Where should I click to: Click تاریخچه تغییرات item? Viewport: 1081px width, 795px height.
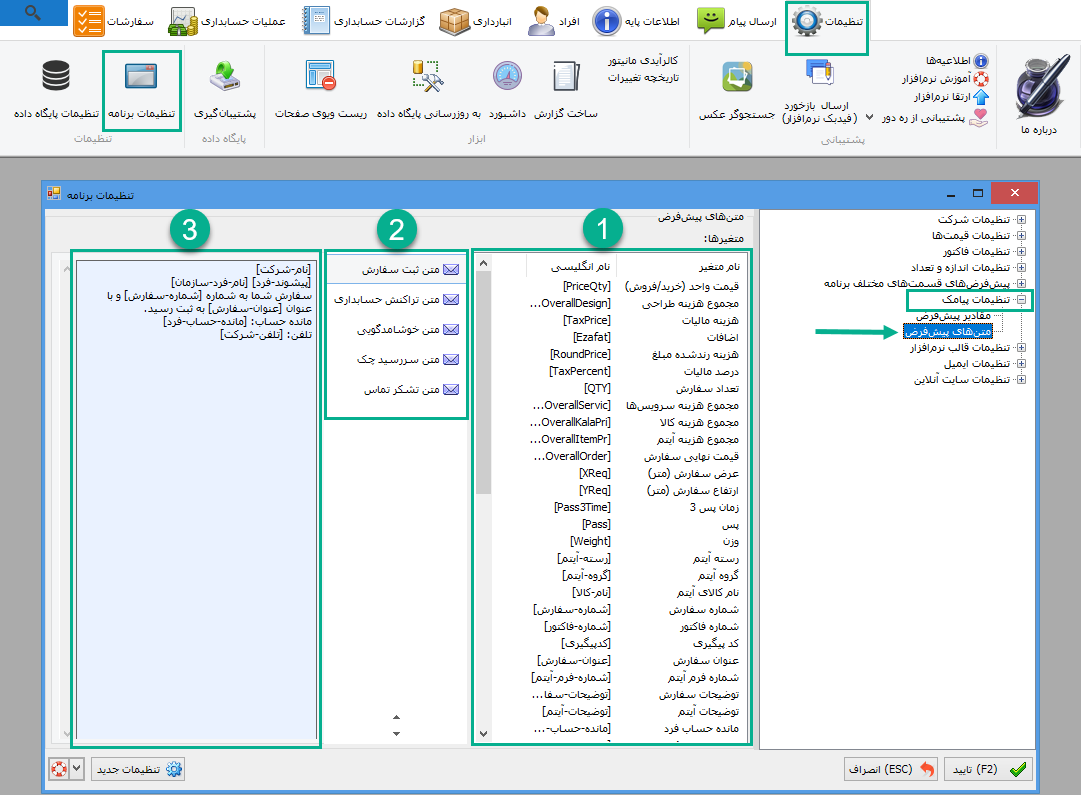(x=643, y=78)
